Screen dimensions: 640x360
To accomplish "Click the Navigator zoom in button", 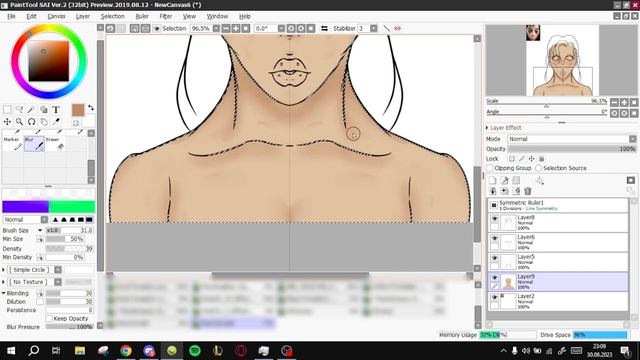I will pyautogui.click(x=624, y=102).
